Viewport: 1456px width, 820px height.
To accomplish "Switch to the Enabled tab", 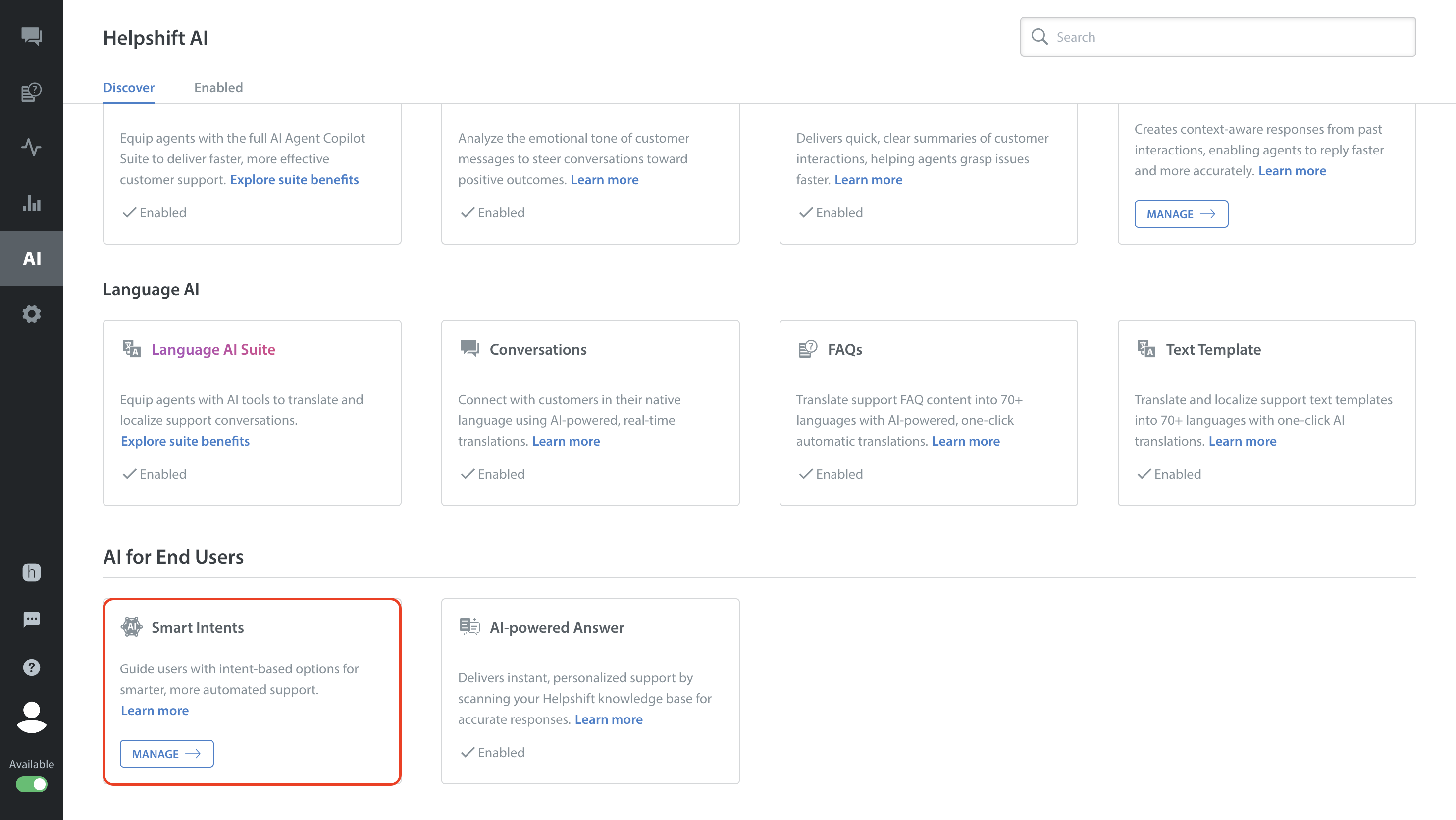I will click(218, 88).
